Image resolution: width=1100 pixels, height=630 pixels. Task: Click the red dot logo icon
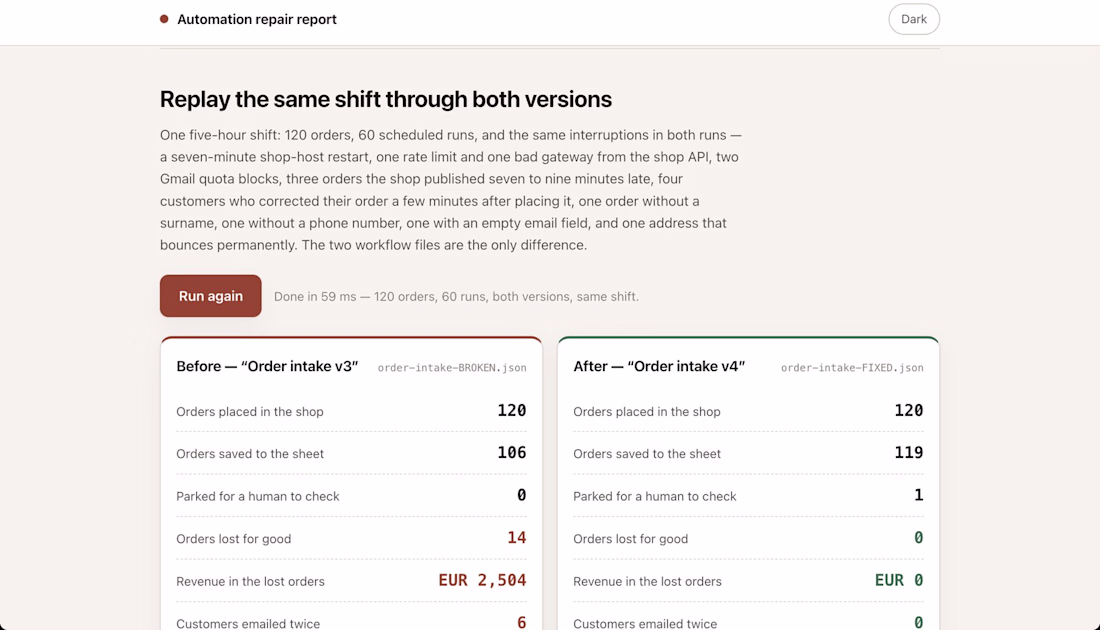pyautogui.click(x=164, y=19)
